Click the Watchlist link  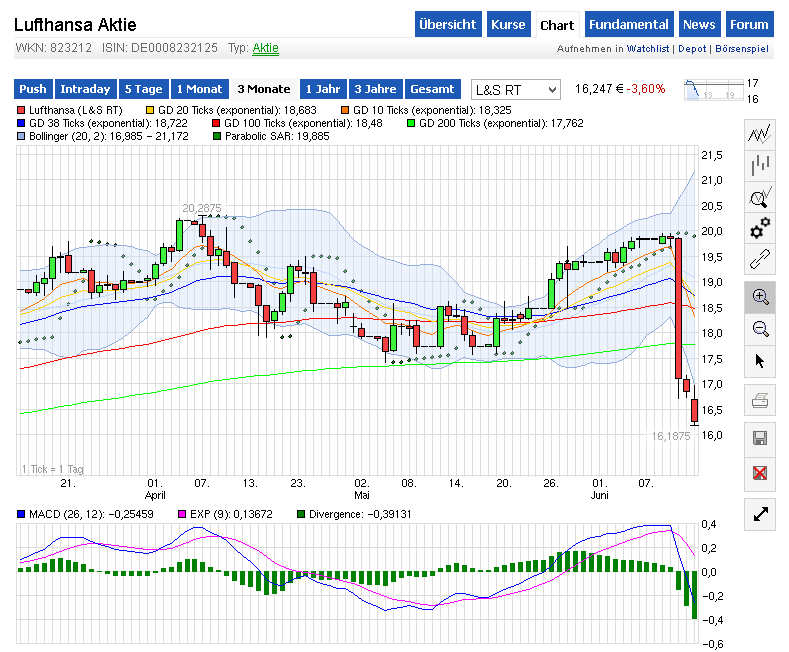tap(649, 49)
